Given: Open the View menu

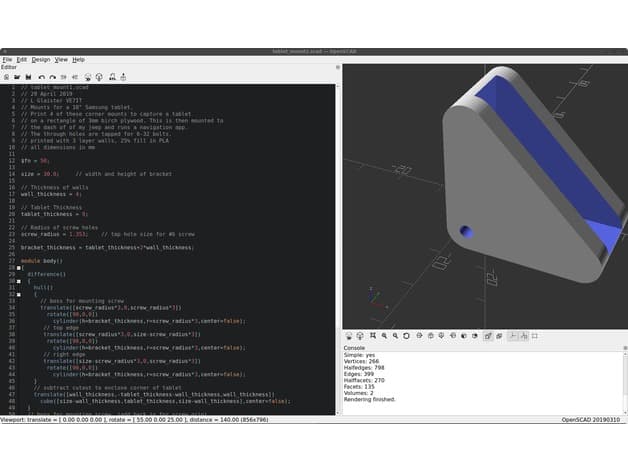Looking at the screenshot, I should 61,60.
